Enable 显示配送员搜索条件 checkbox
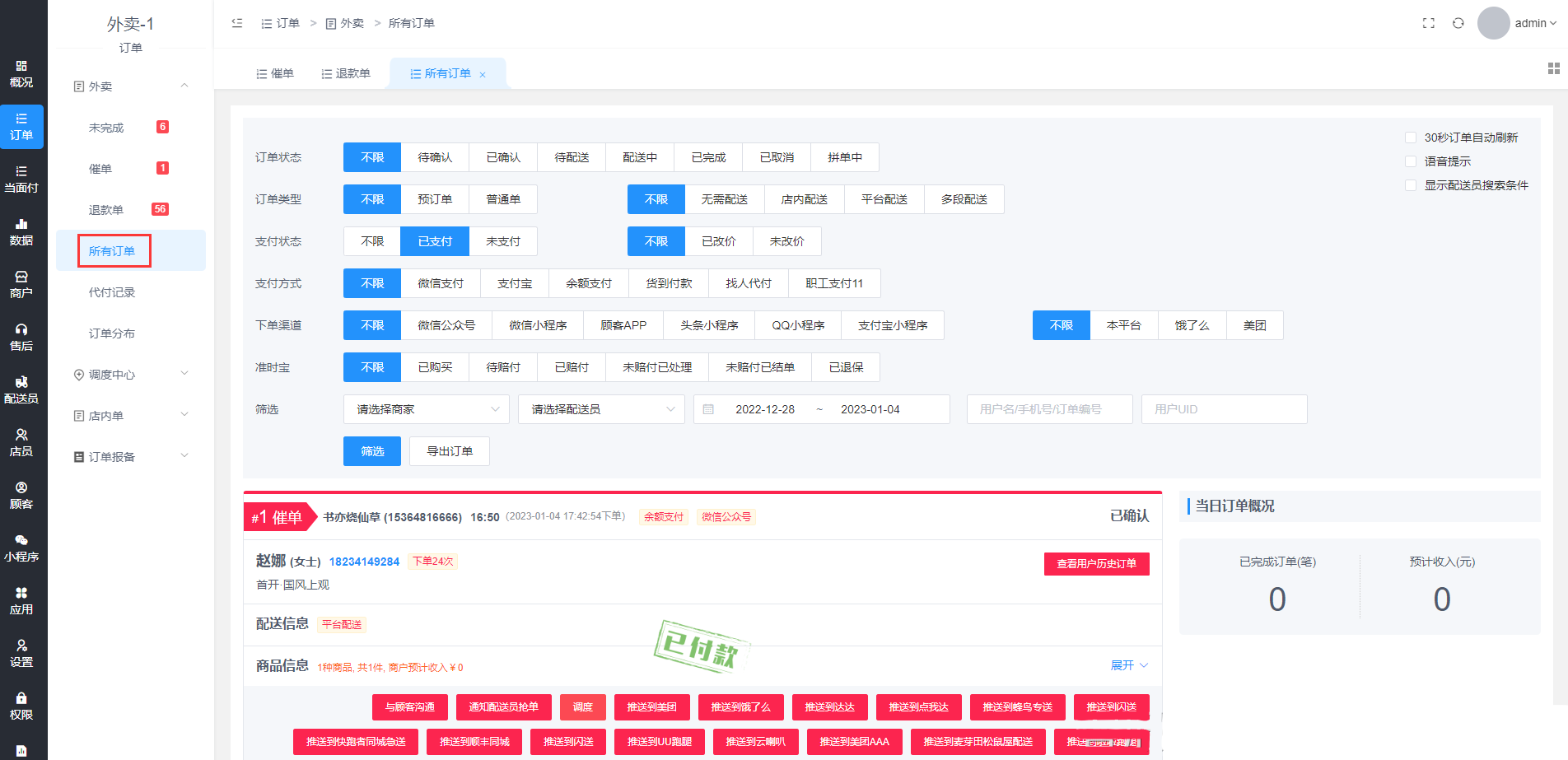 [1411, 185]
